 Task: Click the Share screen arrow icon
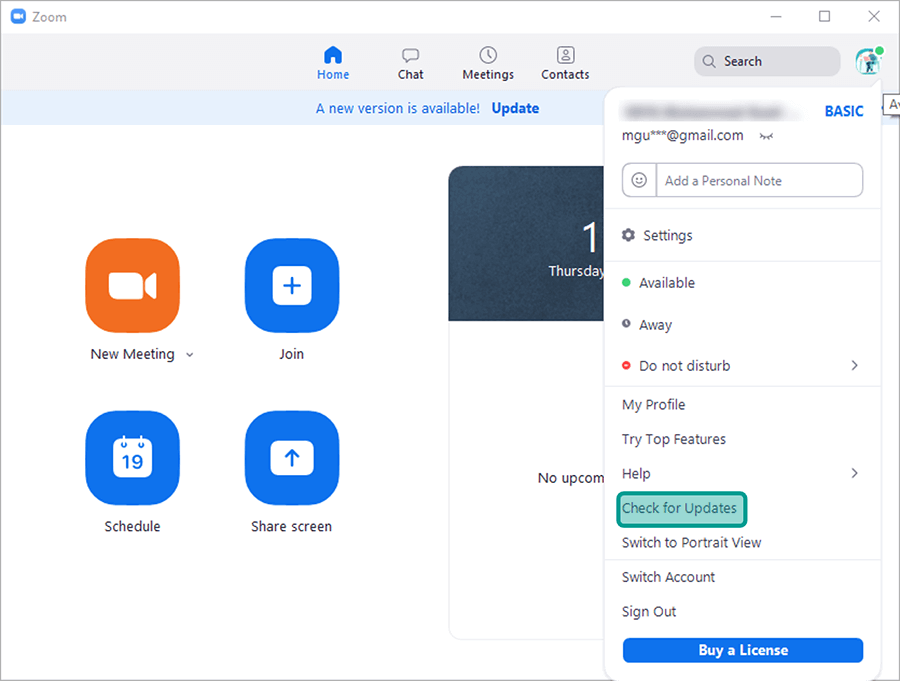pos(292,458)
